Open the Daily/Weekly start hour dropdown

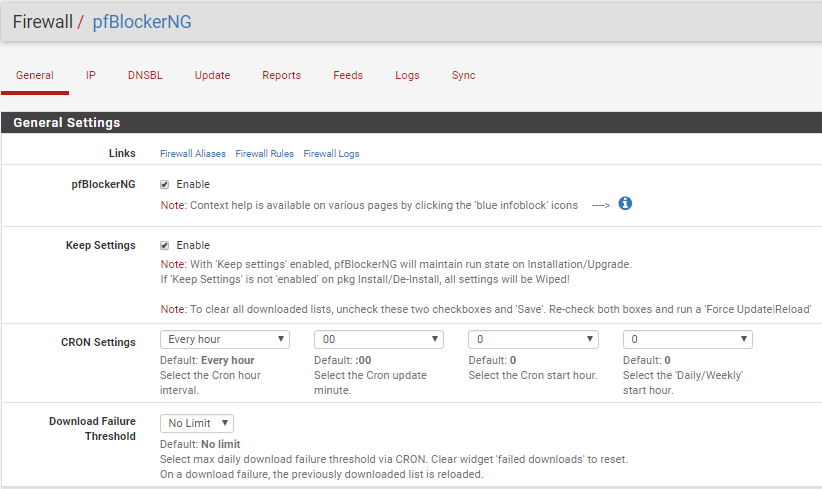688,339
